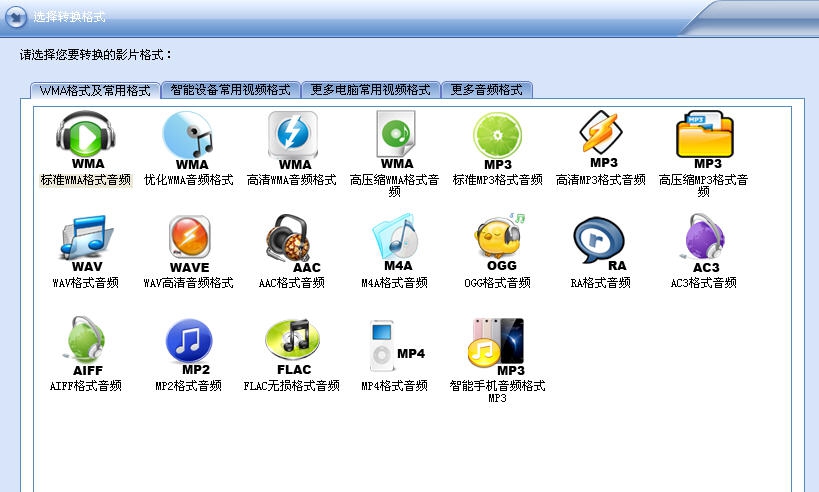Viewport: 819px width, 492px height.
Task: Select the MP4 iPod icon
Action: pyautogui.click(x=397, y=346)
